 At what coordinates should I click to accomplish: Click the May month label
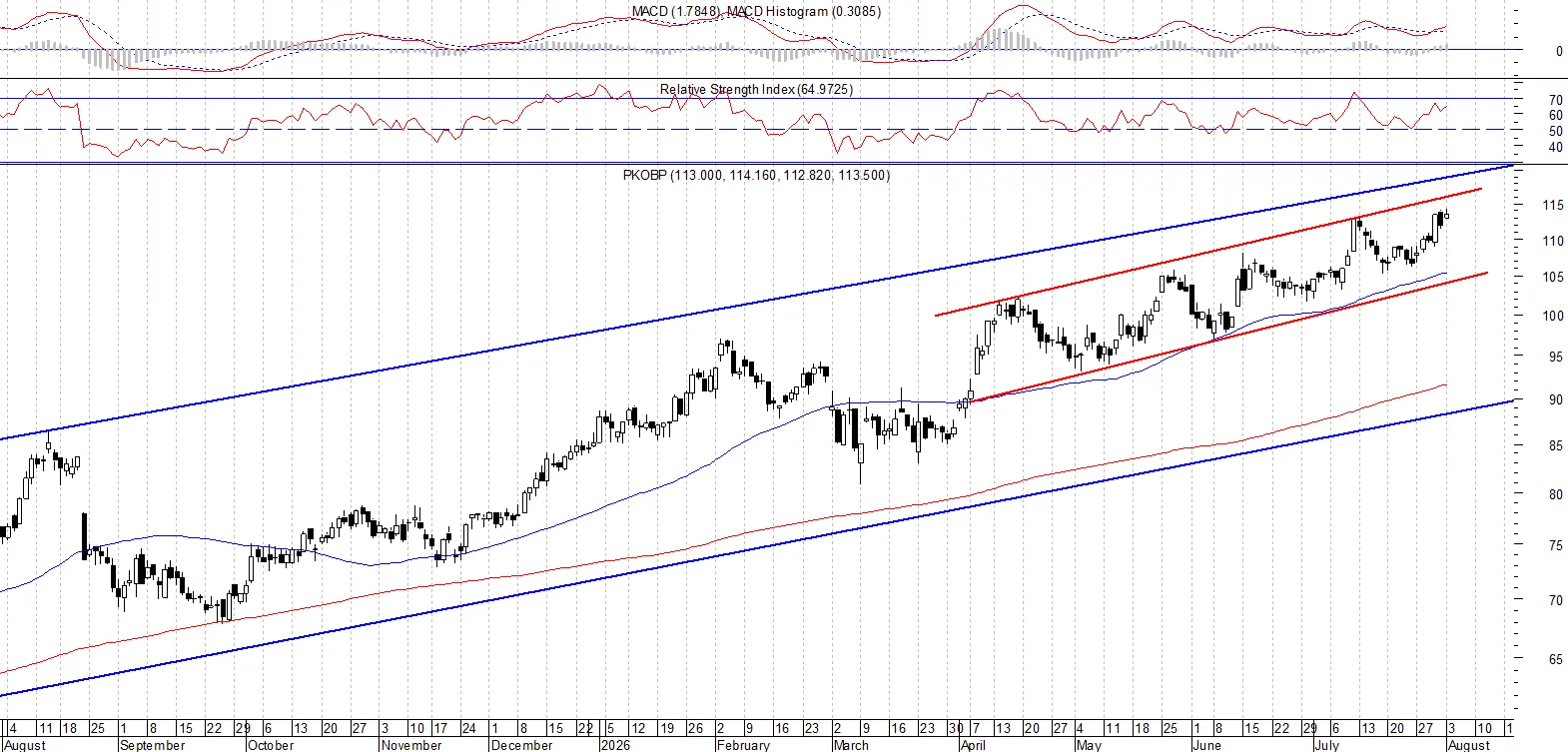(1089, 745)
